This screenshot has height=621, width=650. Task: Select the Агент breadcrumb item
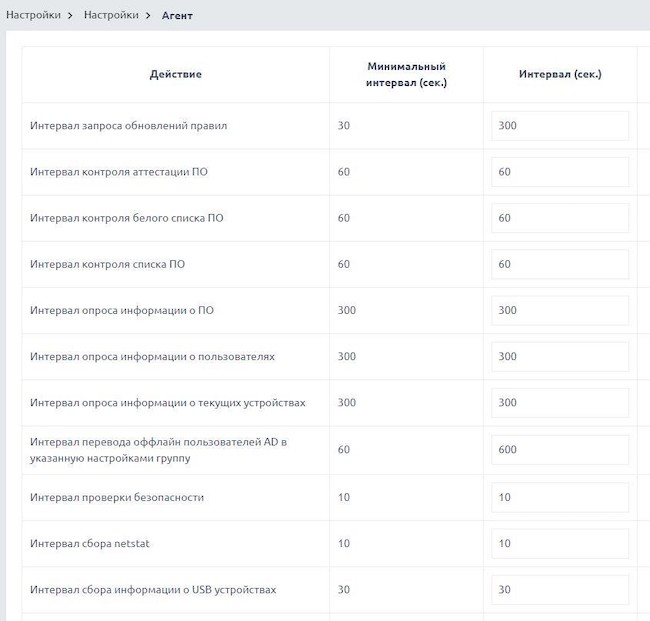177,15
